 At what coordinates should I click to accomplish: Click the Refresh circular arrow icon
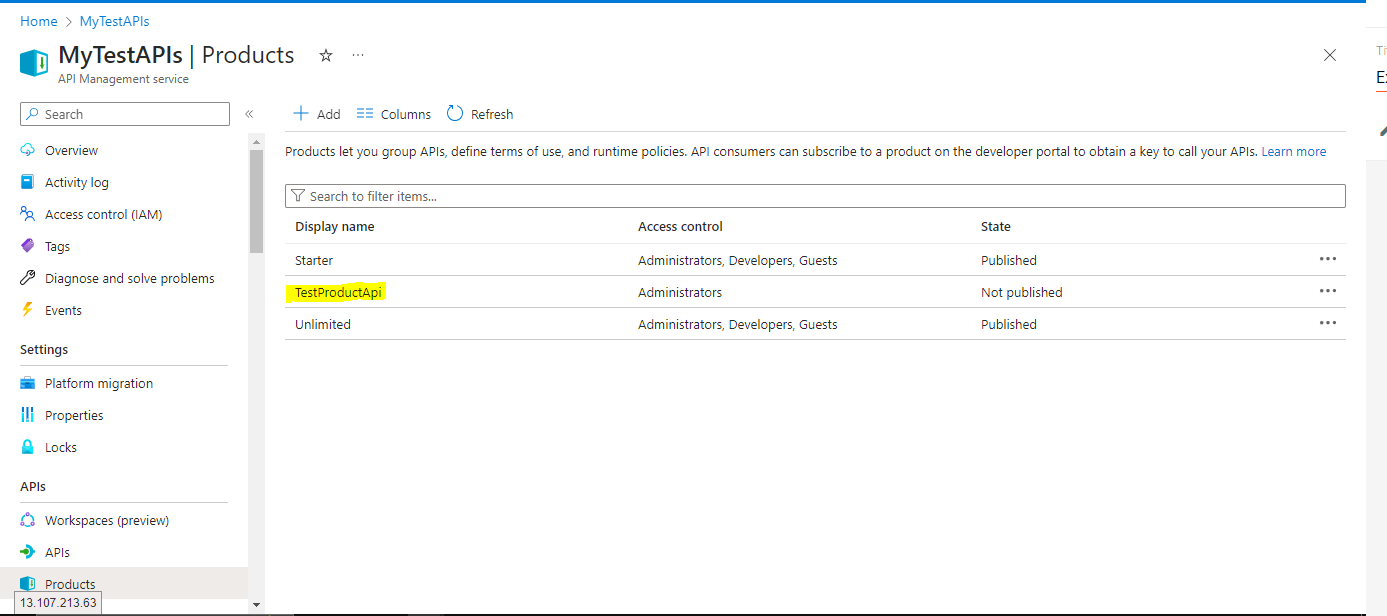point(455,114)
